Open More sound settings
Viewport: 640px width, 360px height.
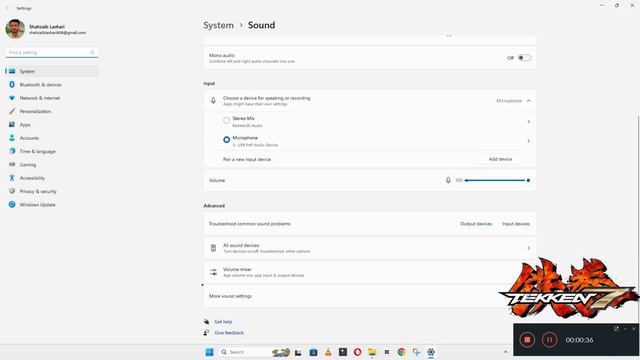pyautogui.click(x=370, y=296)
